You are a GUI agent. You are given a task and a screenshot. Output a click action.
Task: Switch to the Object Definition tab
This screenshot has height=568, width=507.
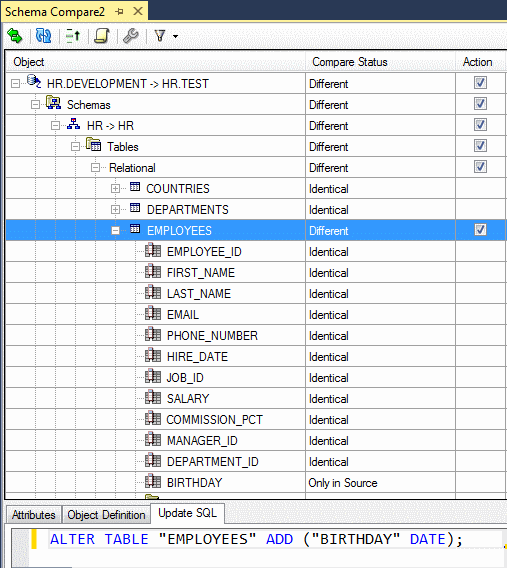click(106, 515)
